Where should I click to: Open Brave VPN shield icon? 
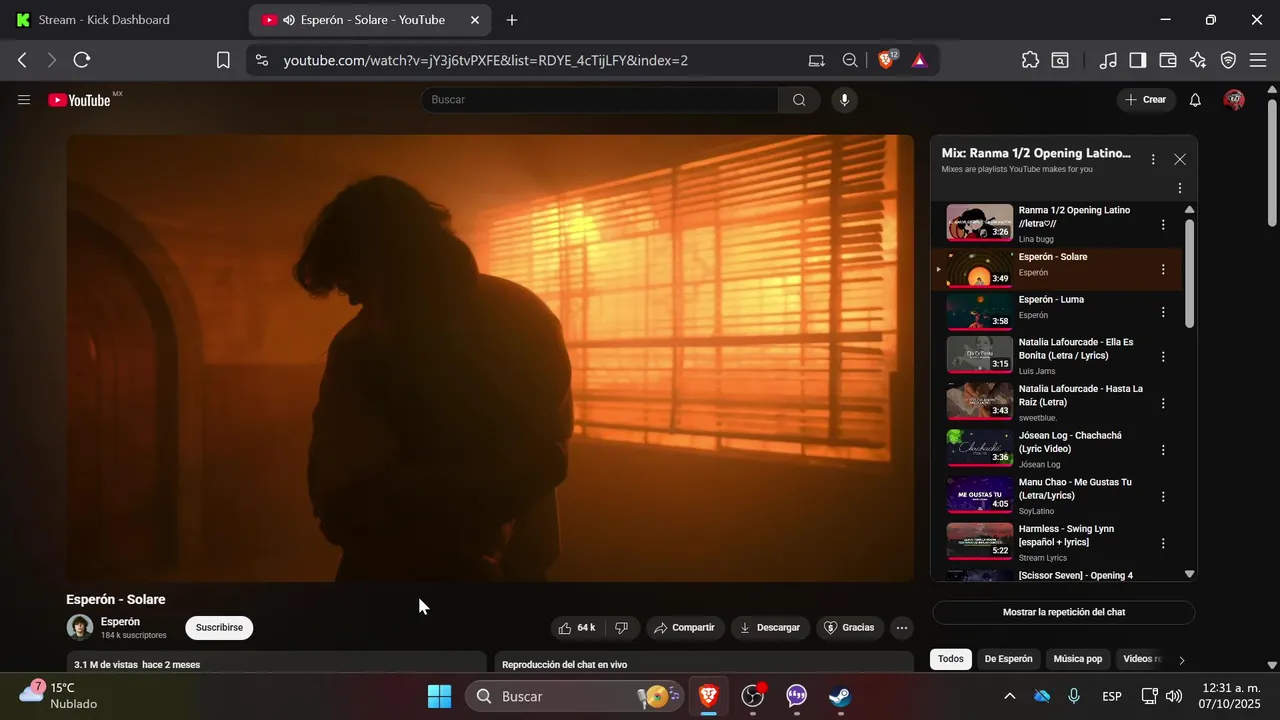pyautogui.click(x=1228, y=60)
